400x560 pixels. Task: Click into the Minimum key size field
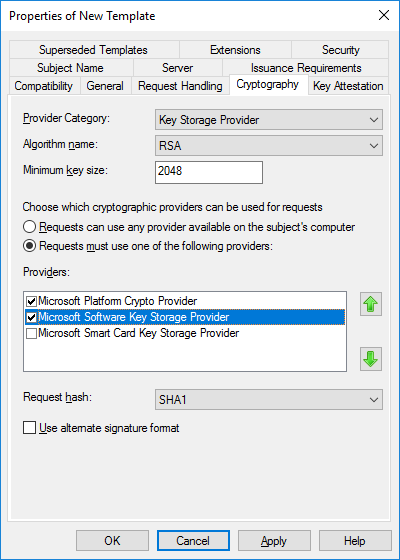pyautogui.click(x=209, y=172)
